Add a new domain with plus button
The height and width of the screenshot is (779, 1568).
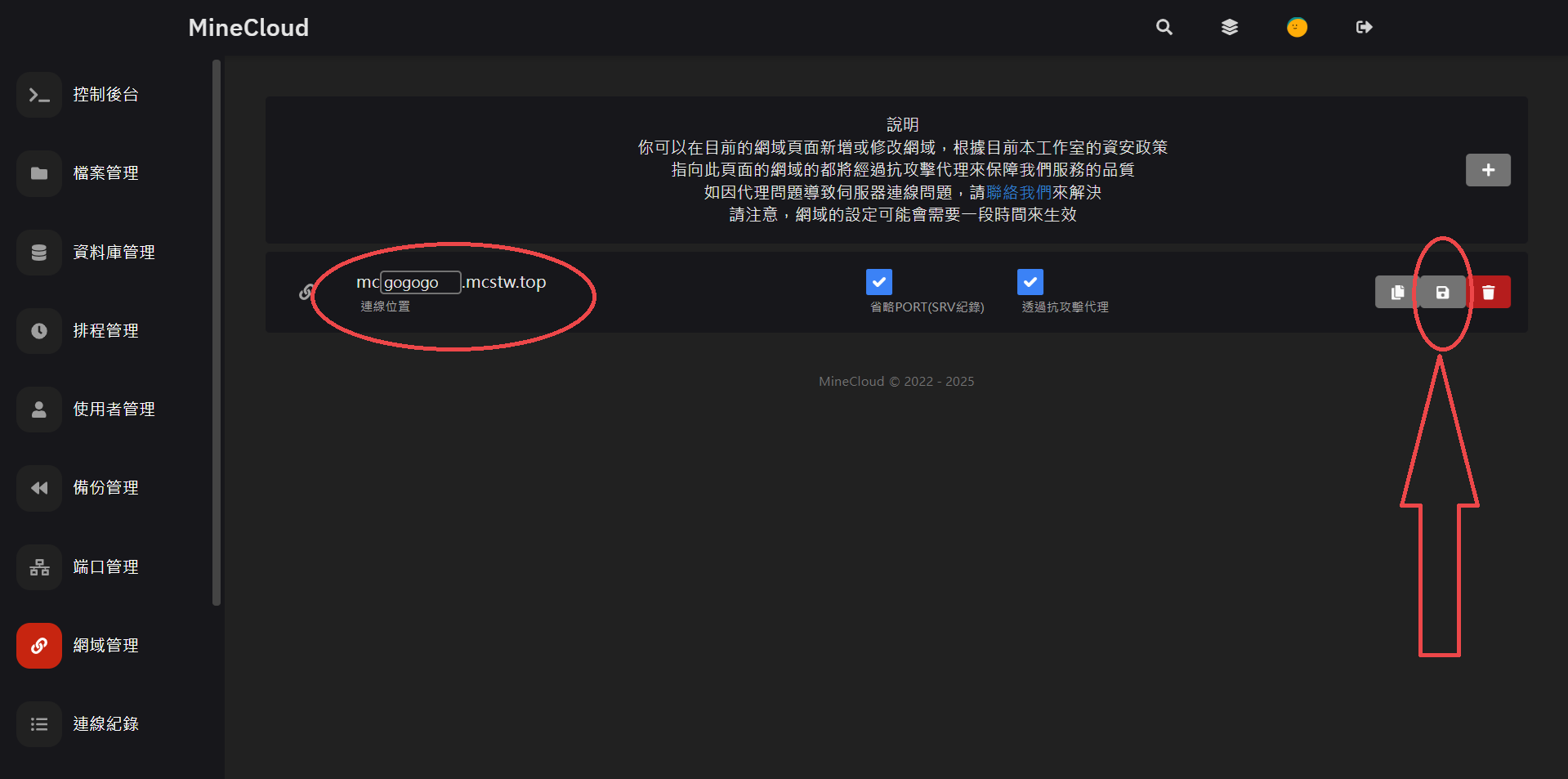click(1488, 170)
